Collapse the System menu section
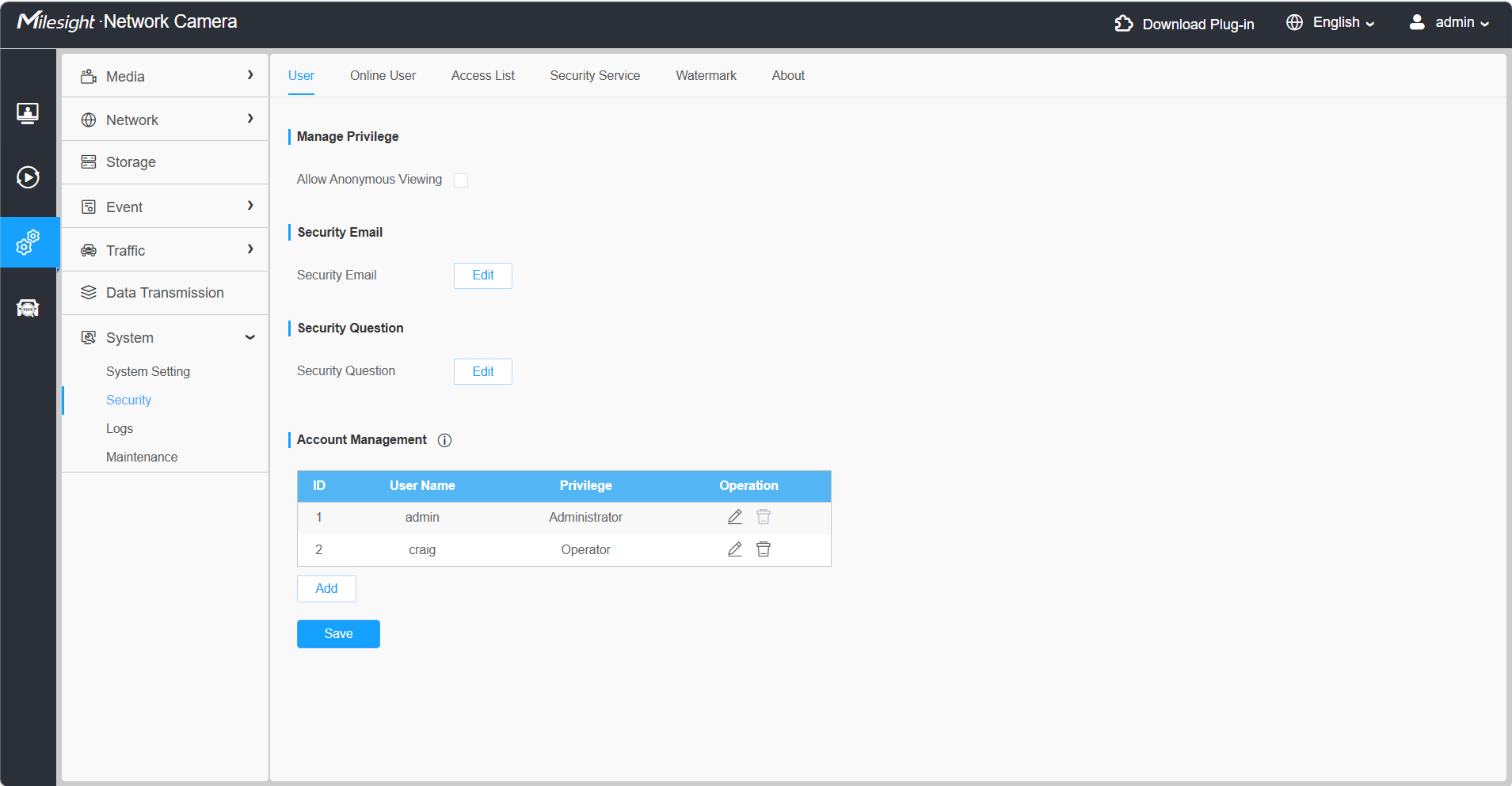Viewport: 1512px width, 786px height. [165, 337]
